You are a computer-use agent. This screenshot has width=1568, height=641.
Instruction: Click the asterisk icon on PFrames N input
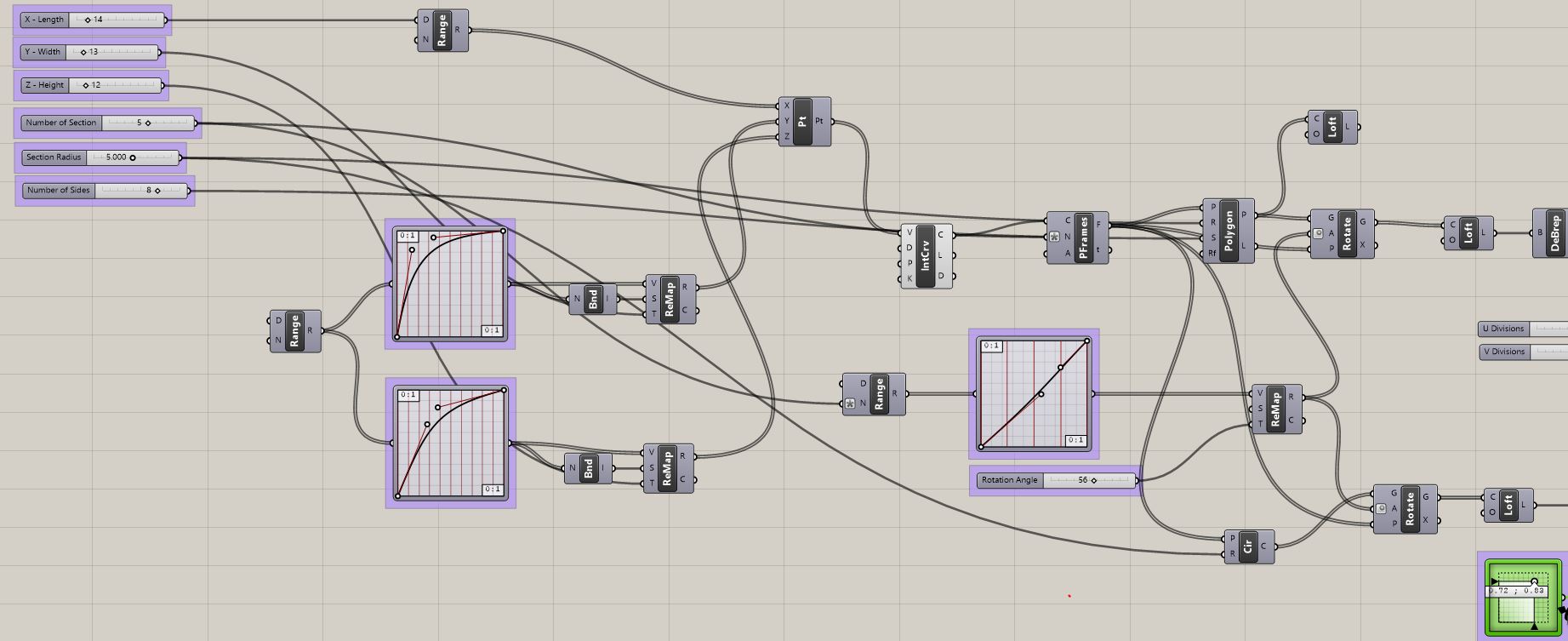tap(1055, 238)
